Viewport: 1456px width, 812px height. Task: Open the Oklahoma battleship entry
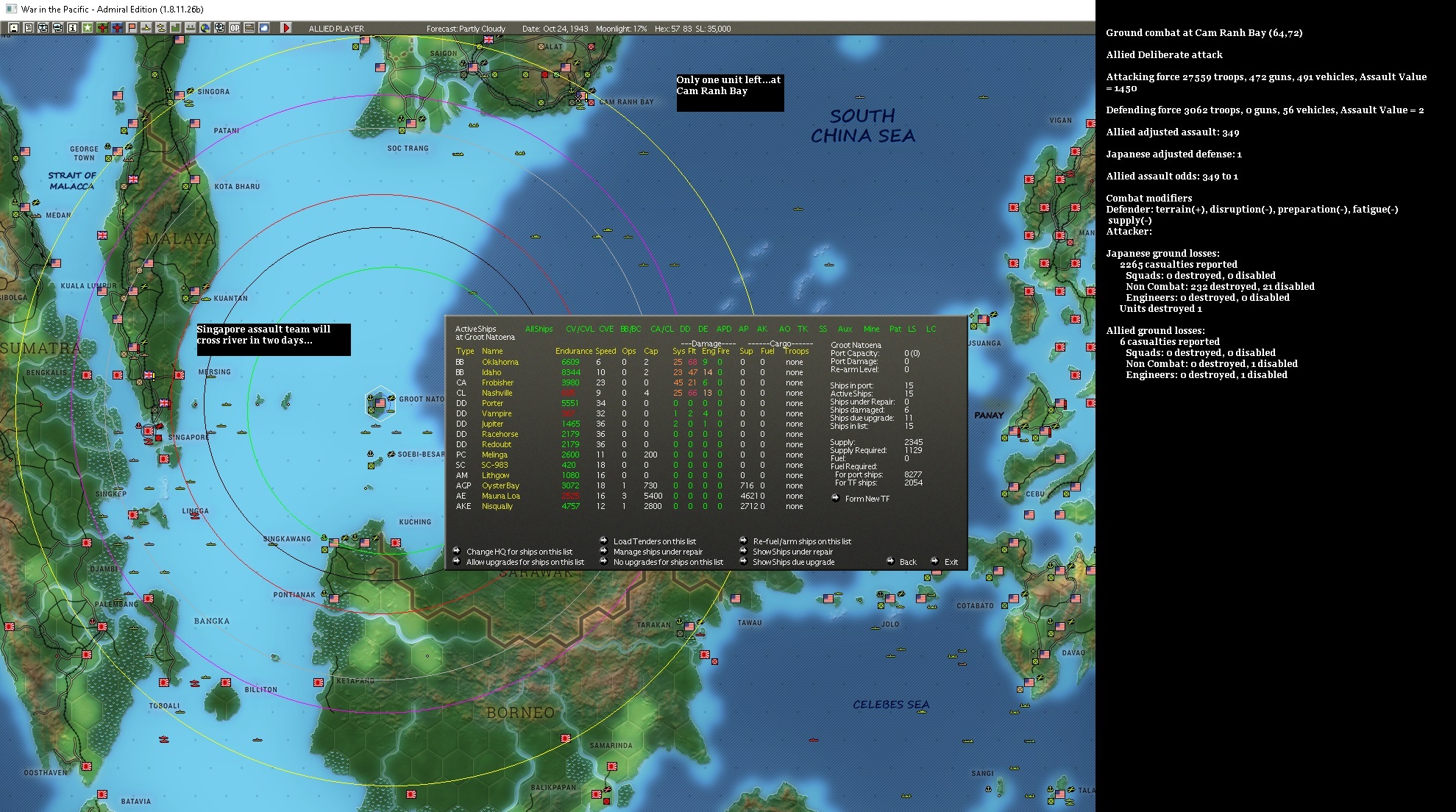[500, 363]
